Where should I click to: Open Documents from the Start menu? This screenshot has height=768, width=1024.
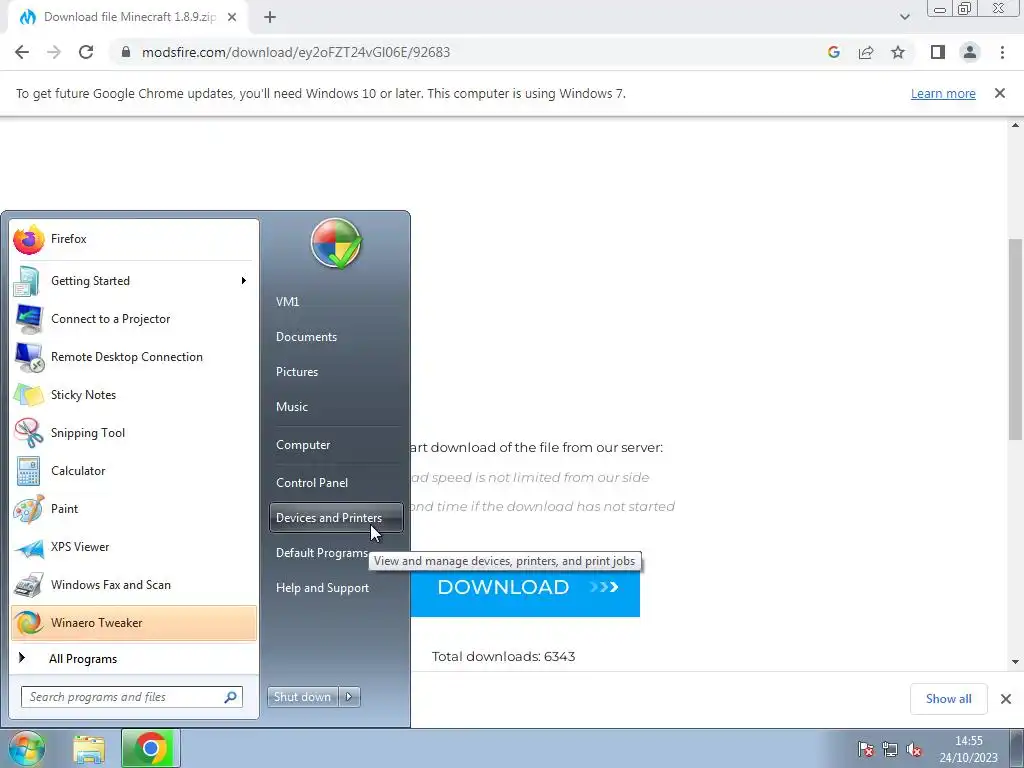pyautogui.click(x=336, y=337)
